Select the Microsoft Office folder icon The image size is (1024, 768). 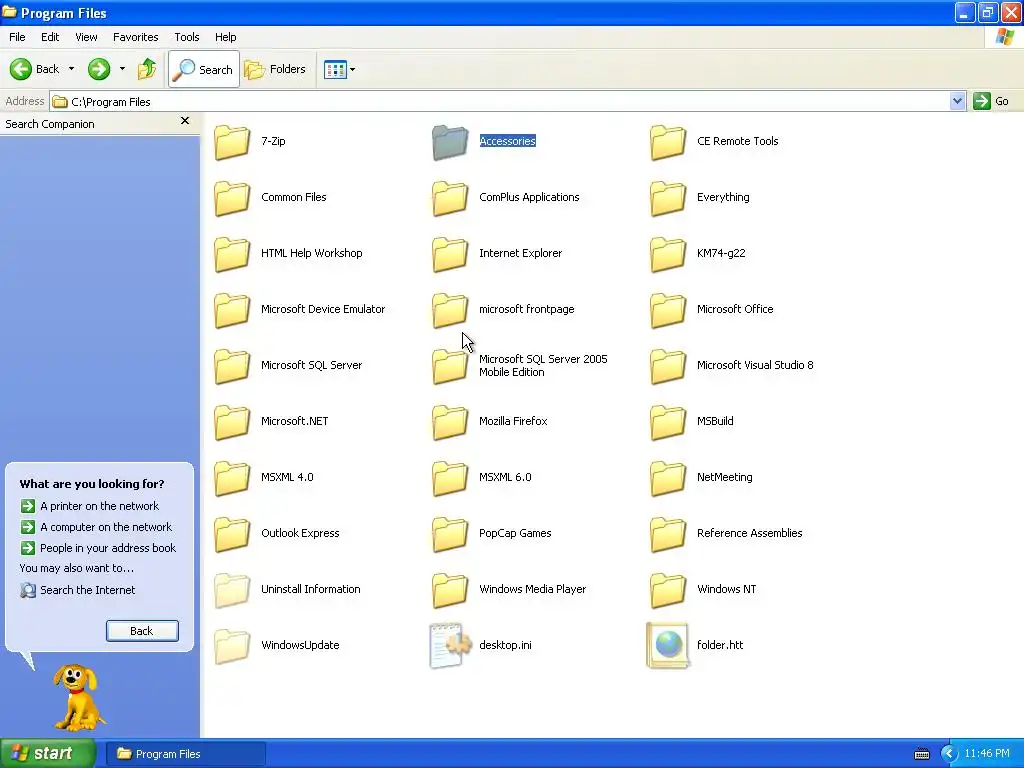tap(667, 310)
